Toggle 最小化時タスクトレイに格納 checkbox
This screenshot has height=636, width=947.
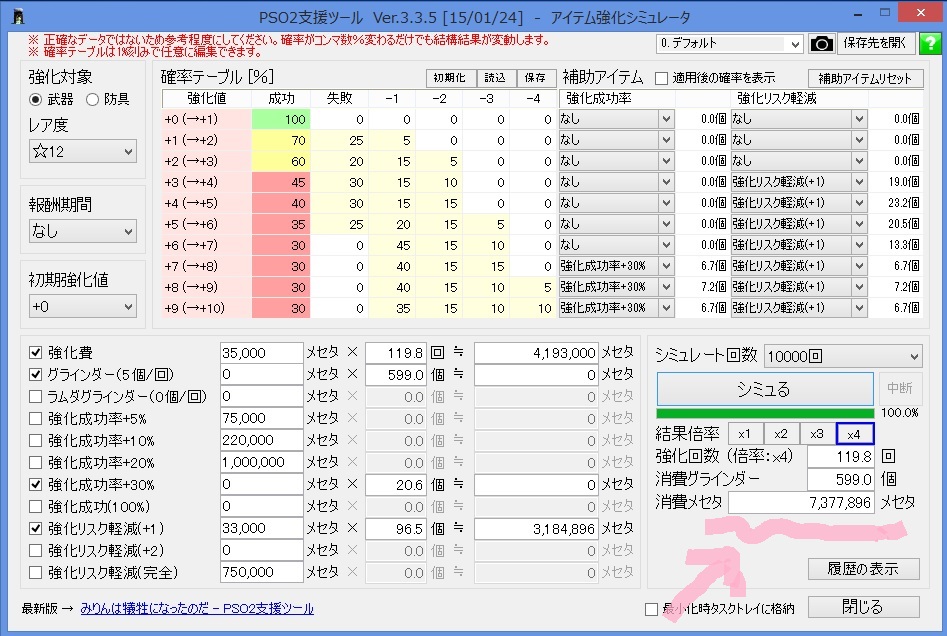(651, 609)
